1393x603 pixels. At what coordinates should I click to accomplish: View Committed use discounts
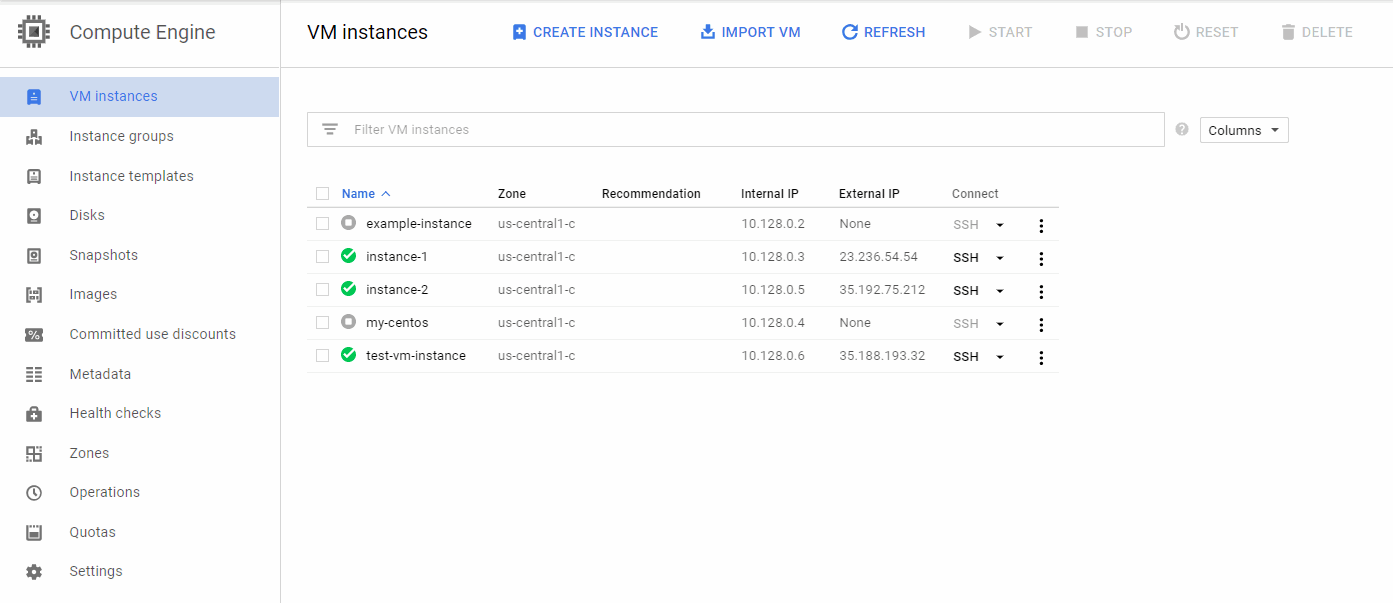click(x=152, y=333)
